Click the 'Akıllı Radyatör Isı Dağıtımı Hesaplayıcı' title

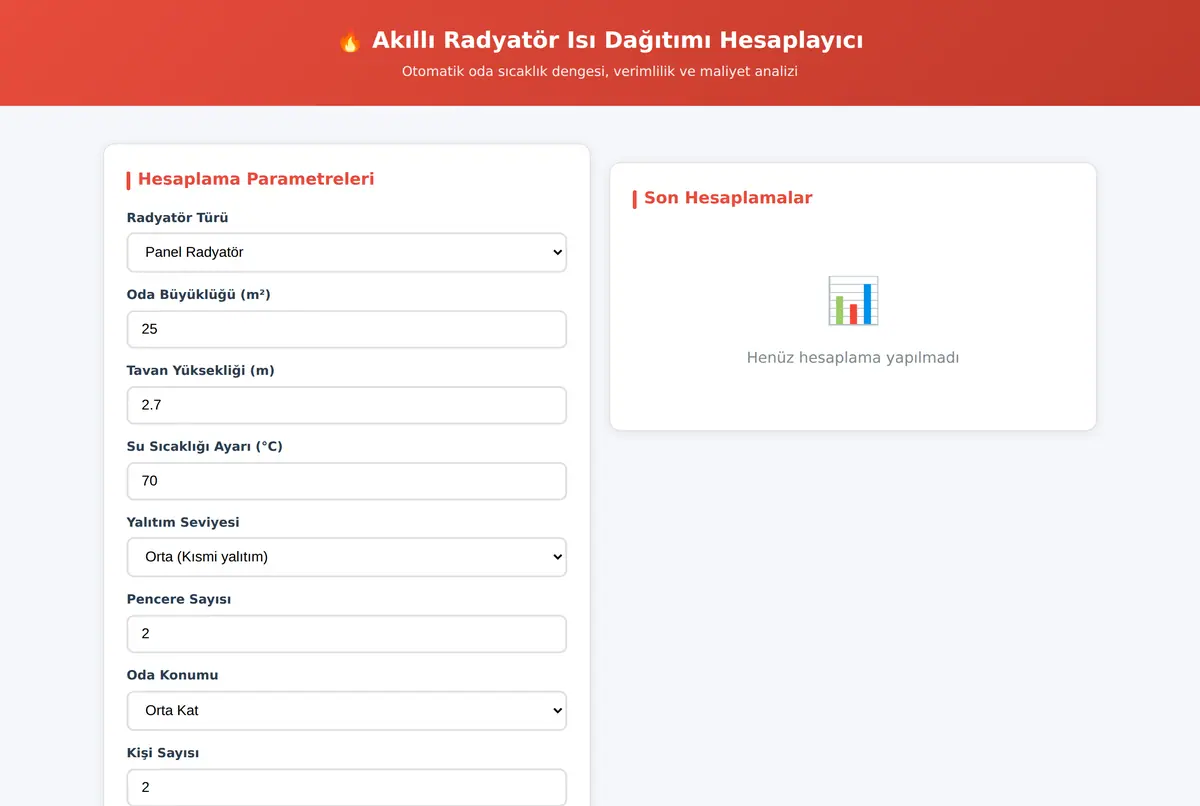click(617, 40)
